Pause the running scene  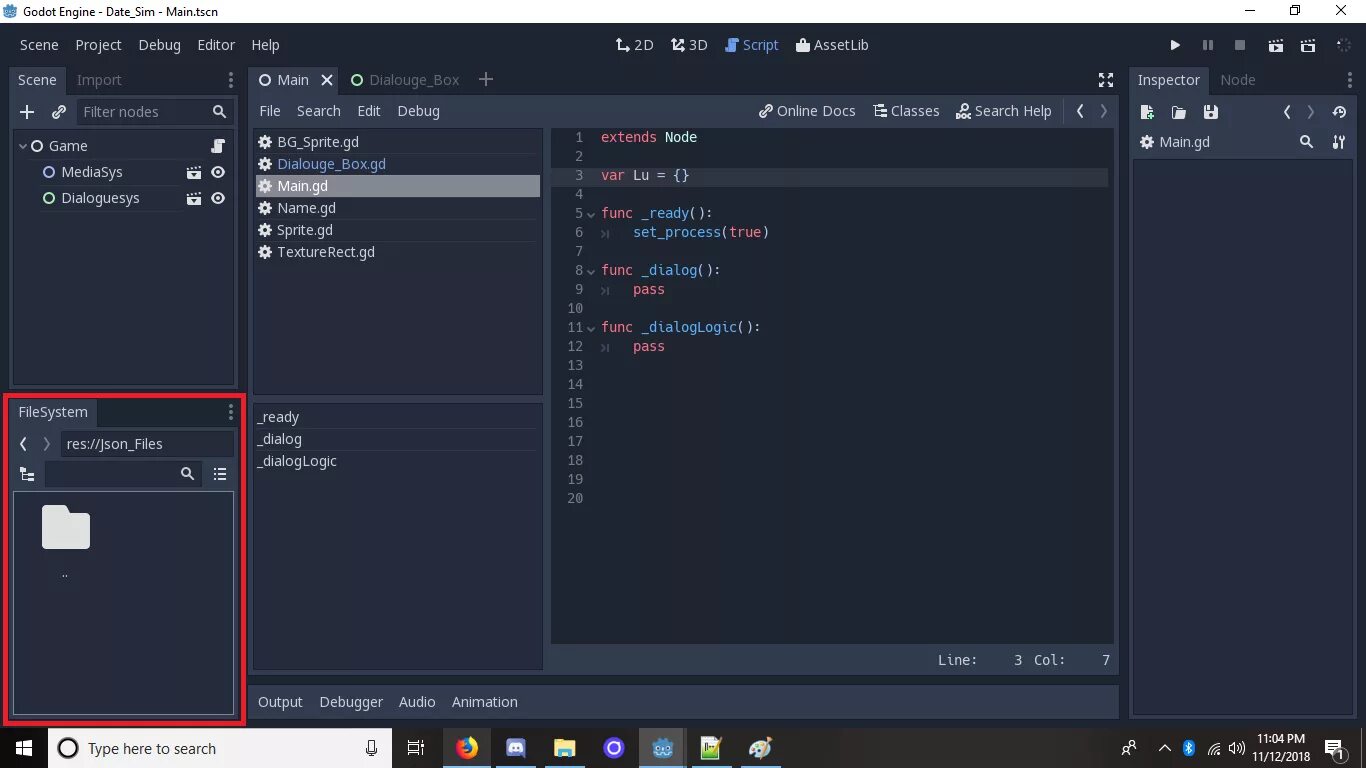click(x=1208, y=45)
